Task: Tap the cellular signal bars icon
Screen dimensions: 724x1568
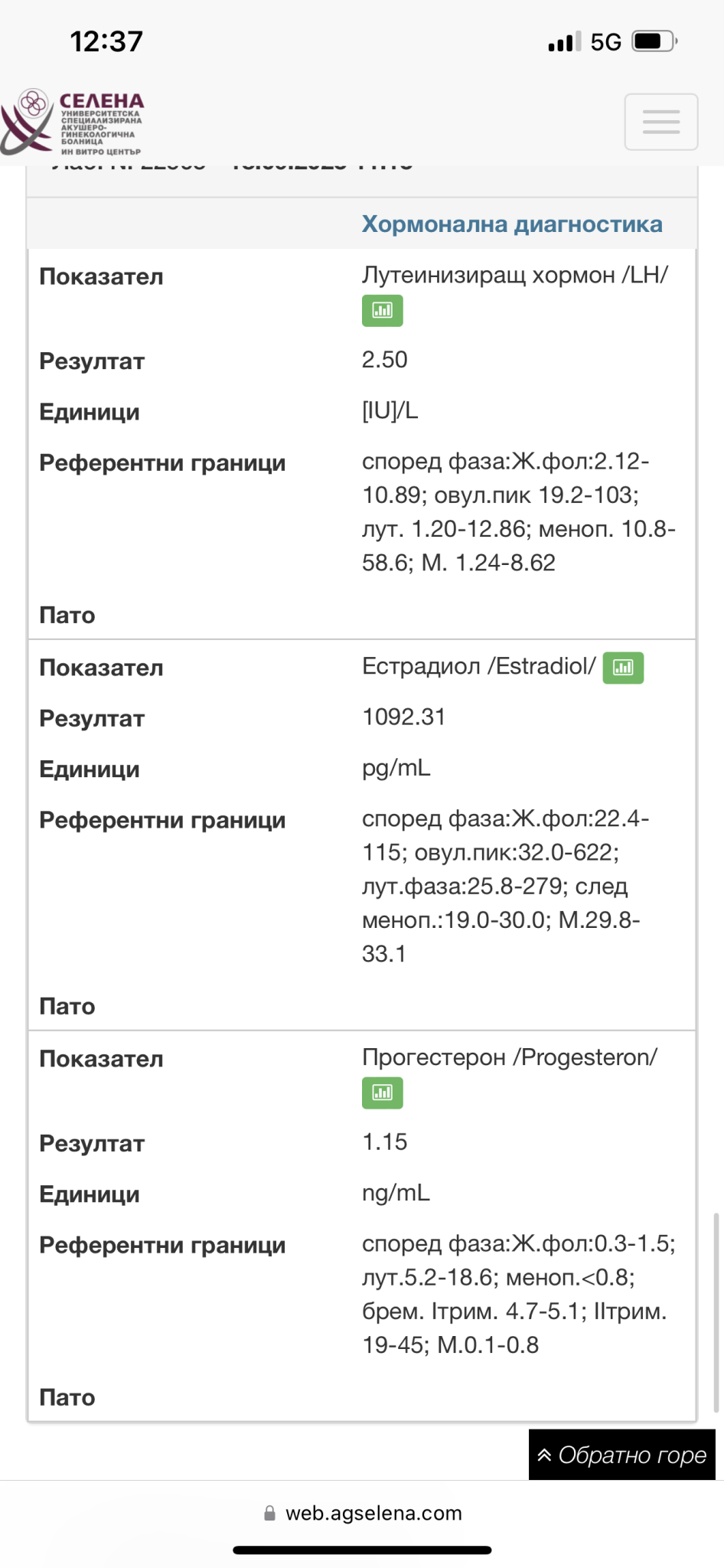Action: 564,42
